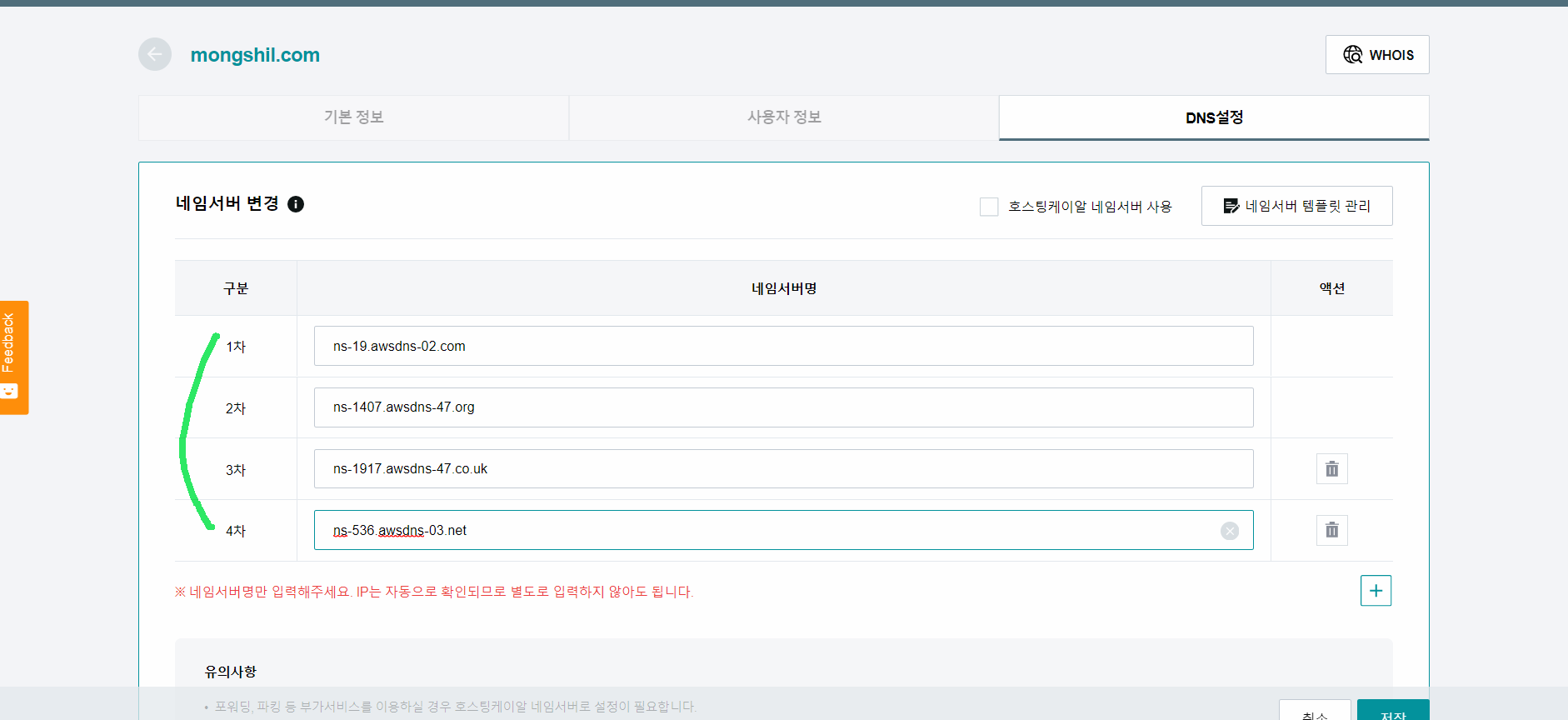Select the DNS설정 tab
1568x720 pixels.
pyautogui.click(x=1214, y=117)
